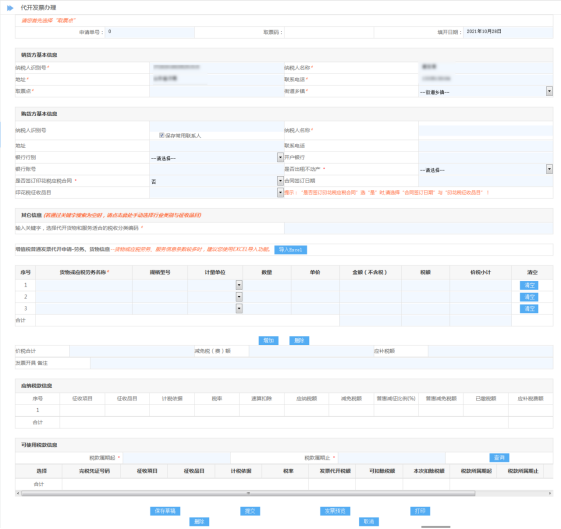Open 发票预览 invoice preview

335,511
